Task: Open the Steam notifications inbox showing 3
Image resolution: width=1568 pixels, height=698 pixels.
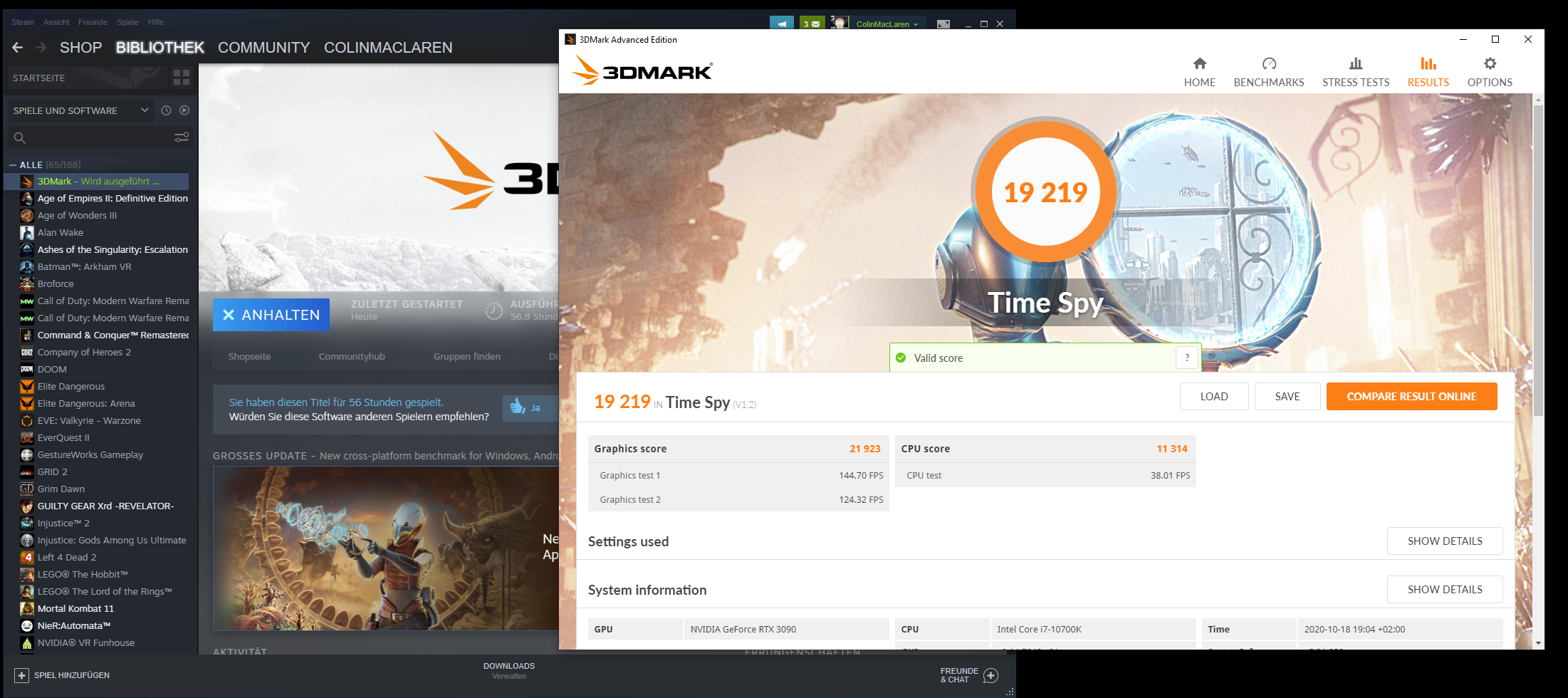Action: point(812,24)
